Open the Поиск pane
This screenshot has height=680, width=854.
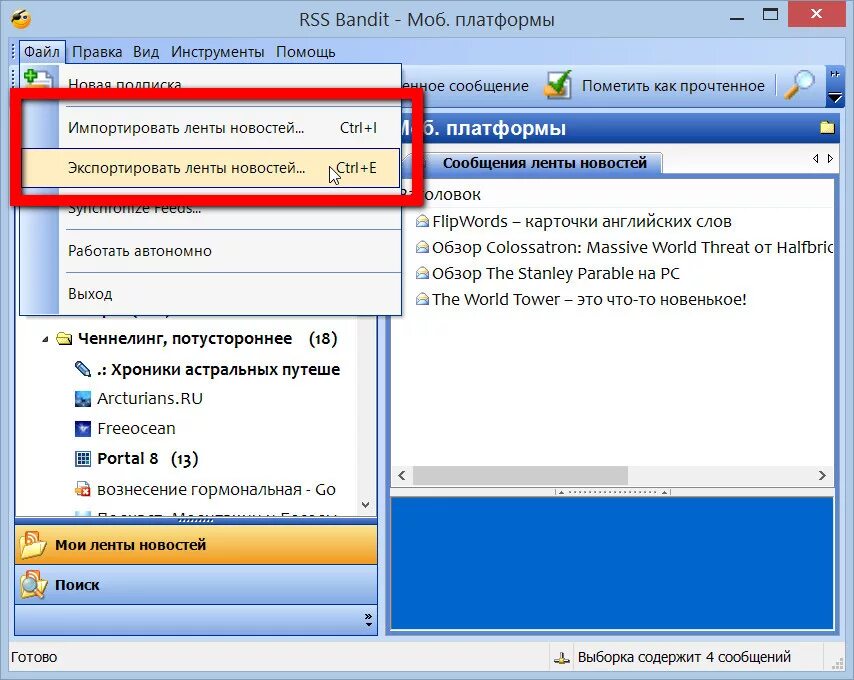196,585
